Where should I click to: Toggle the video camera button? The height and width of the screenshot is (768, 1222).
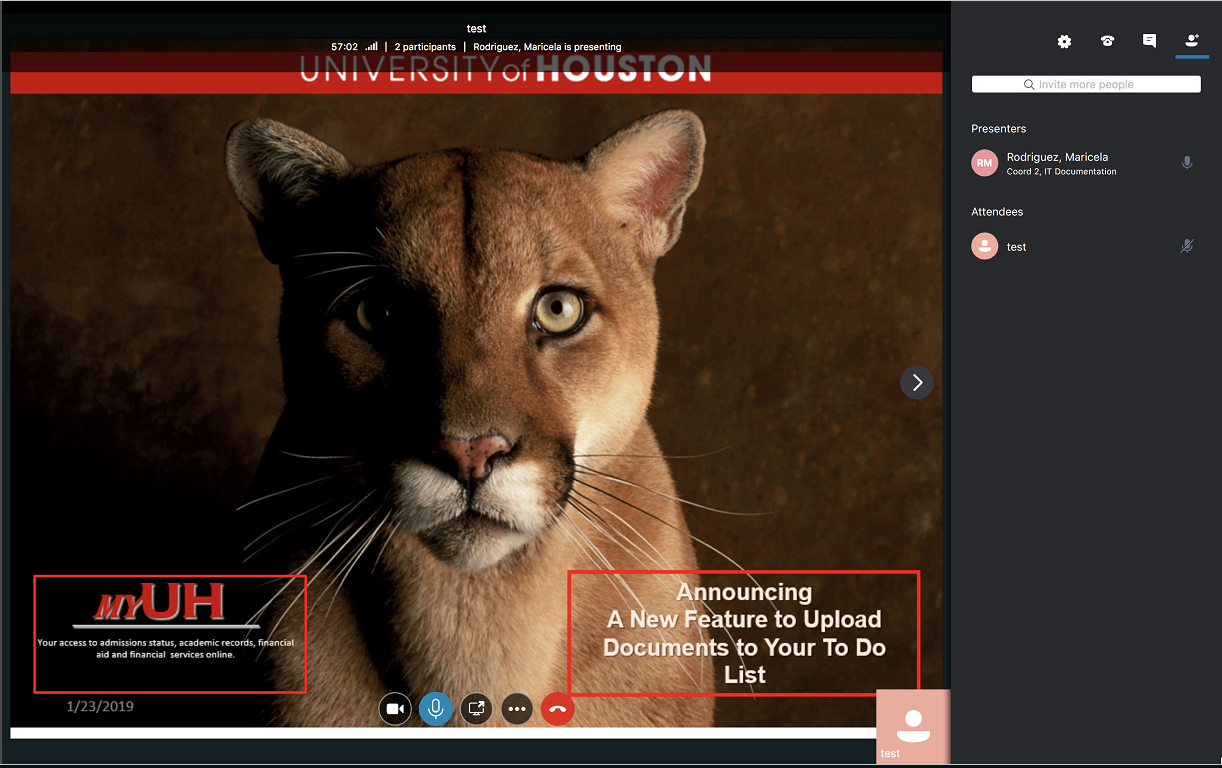pos(395,709)
